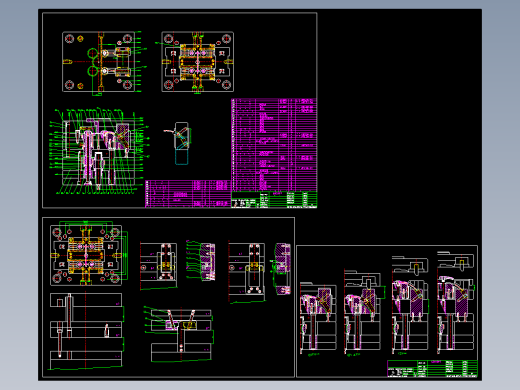Viewport: 520px width, 390px height.
Task: Select the plan view on the bottom-left sheet
Action: pos(88,254)
